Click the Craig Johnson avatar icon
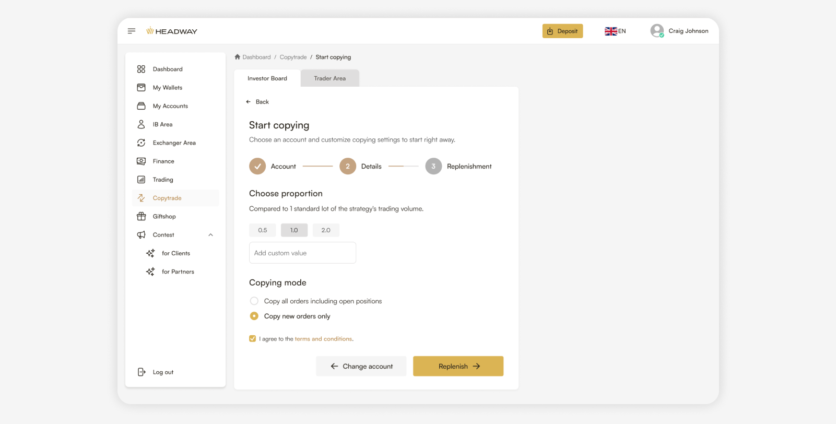 pos(657,31)
